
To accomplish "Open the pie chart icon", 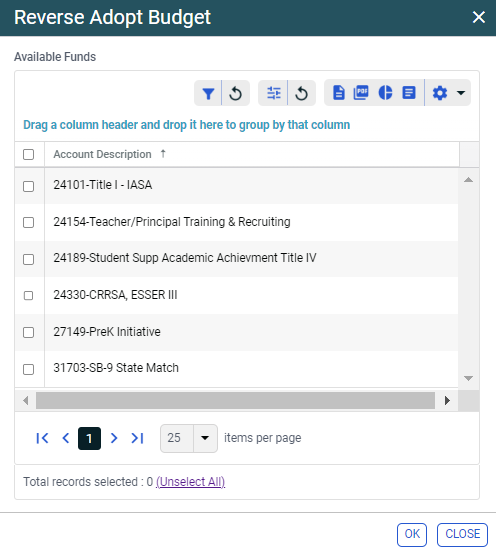I will [385, 93].
